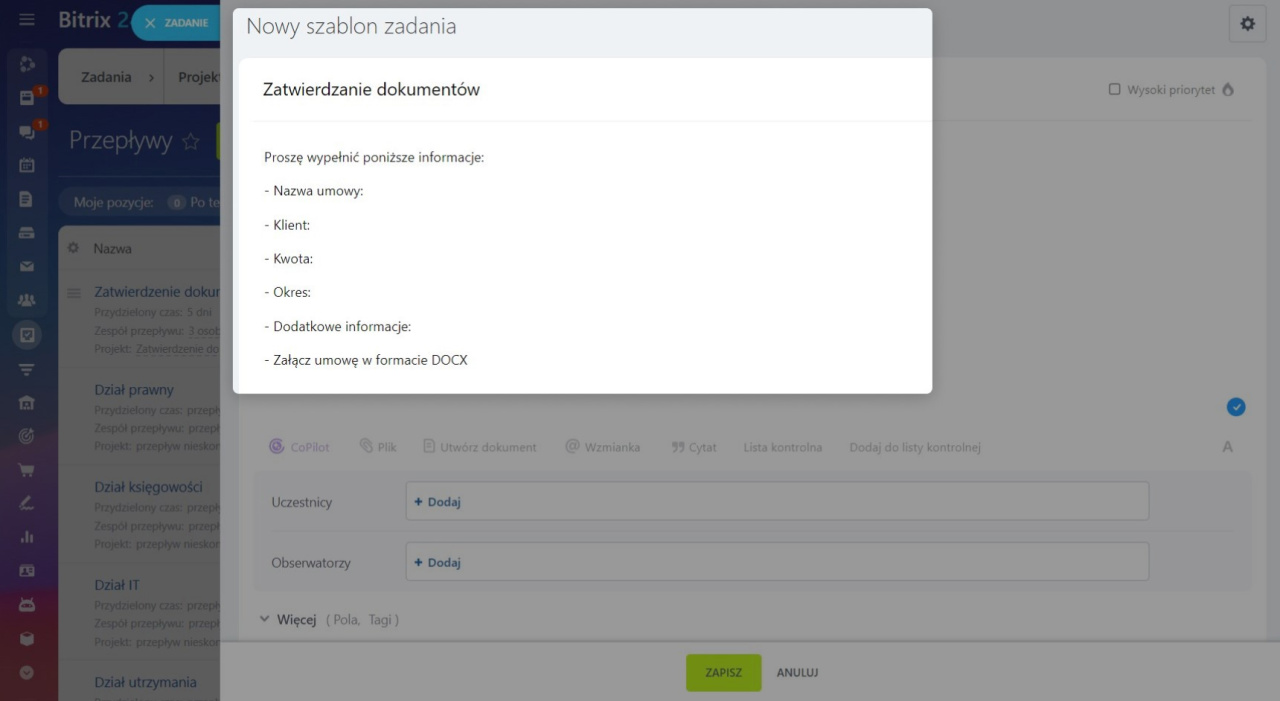
Task: Save the template with ZAPISZ button
Action: (723, 673)
